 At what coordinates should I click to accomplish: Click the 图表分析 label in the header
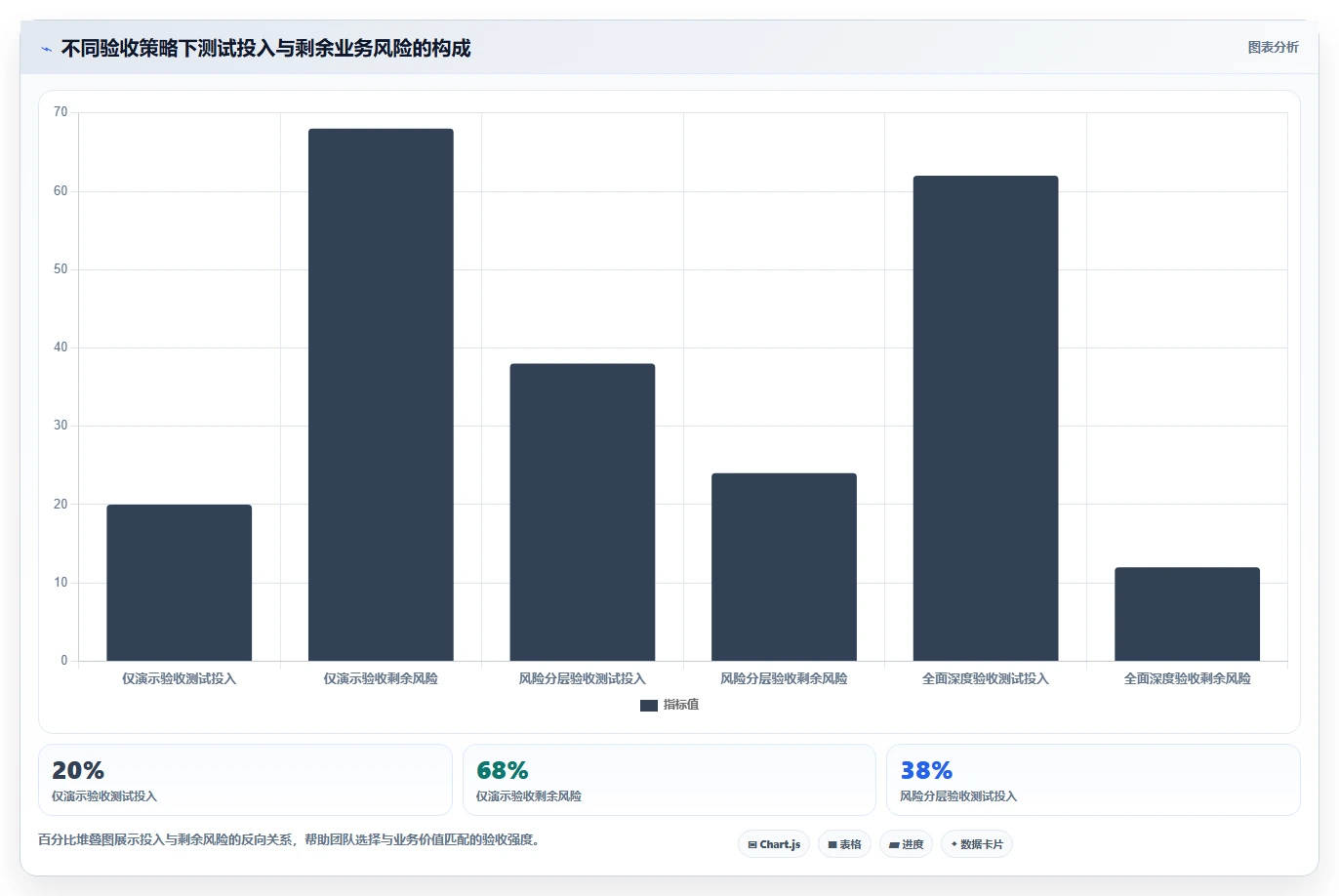tap(1273, 47)
